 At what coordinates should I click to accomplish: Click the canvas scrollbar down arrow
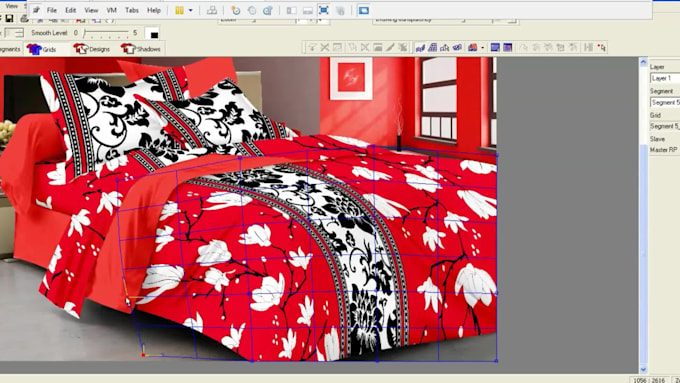tap(643, 370)
